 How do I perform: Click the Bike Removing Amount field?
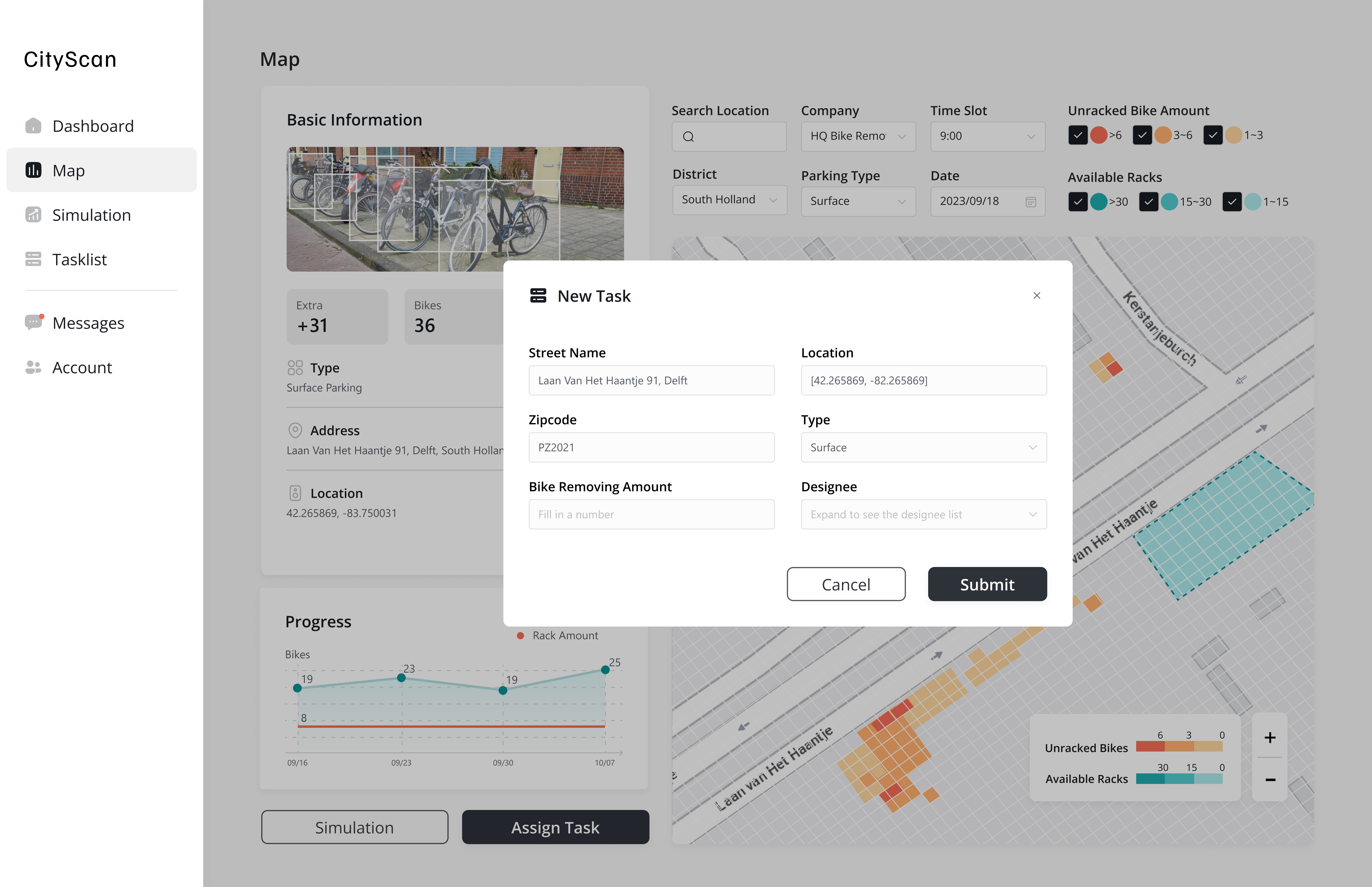pos(651,514)
